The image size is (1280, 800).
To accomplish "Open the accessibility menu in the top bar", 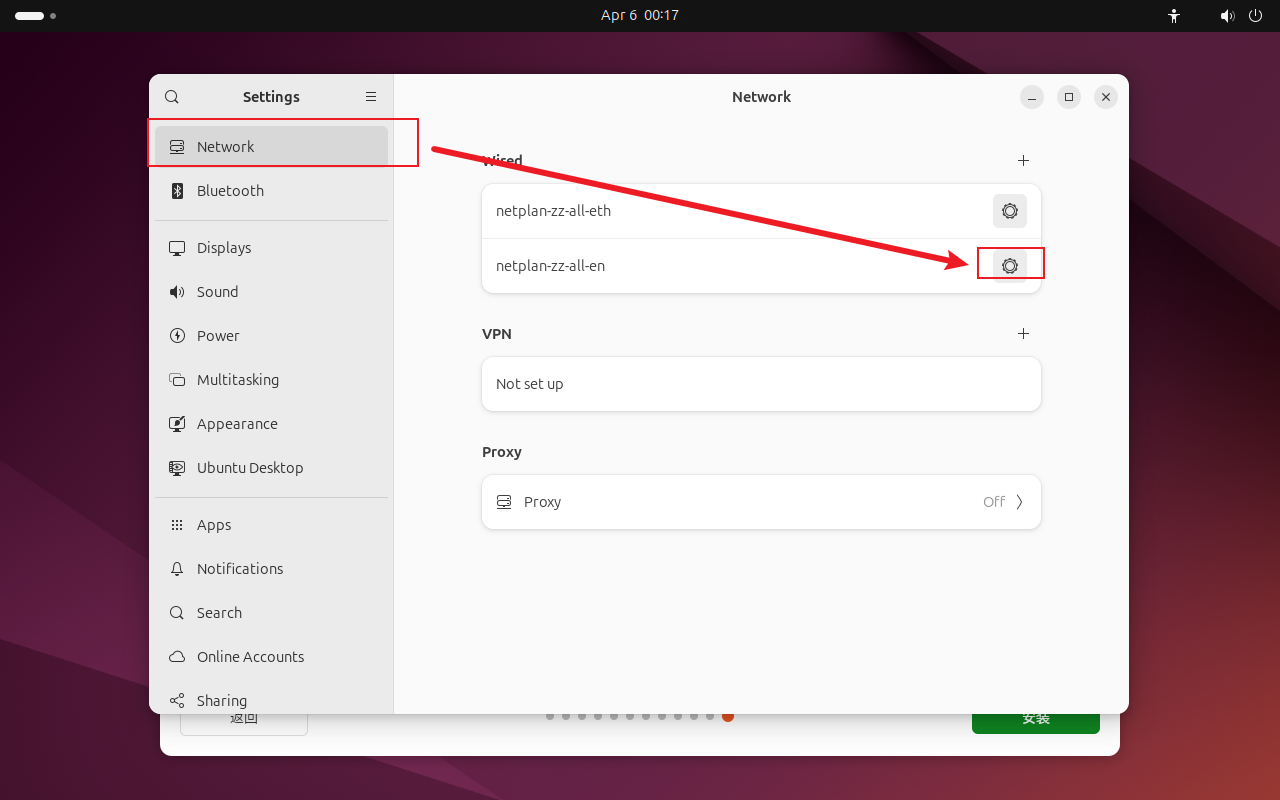I will coord(1174,16).
